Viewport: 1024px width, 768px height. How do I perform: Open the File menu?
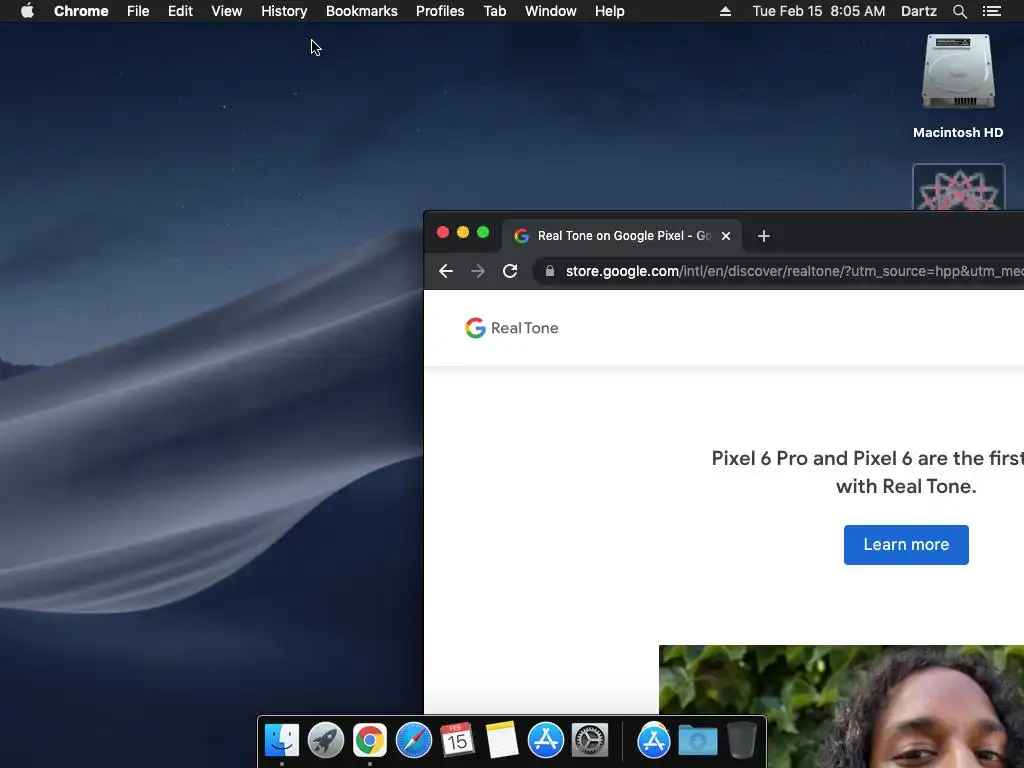click(138, 11)
